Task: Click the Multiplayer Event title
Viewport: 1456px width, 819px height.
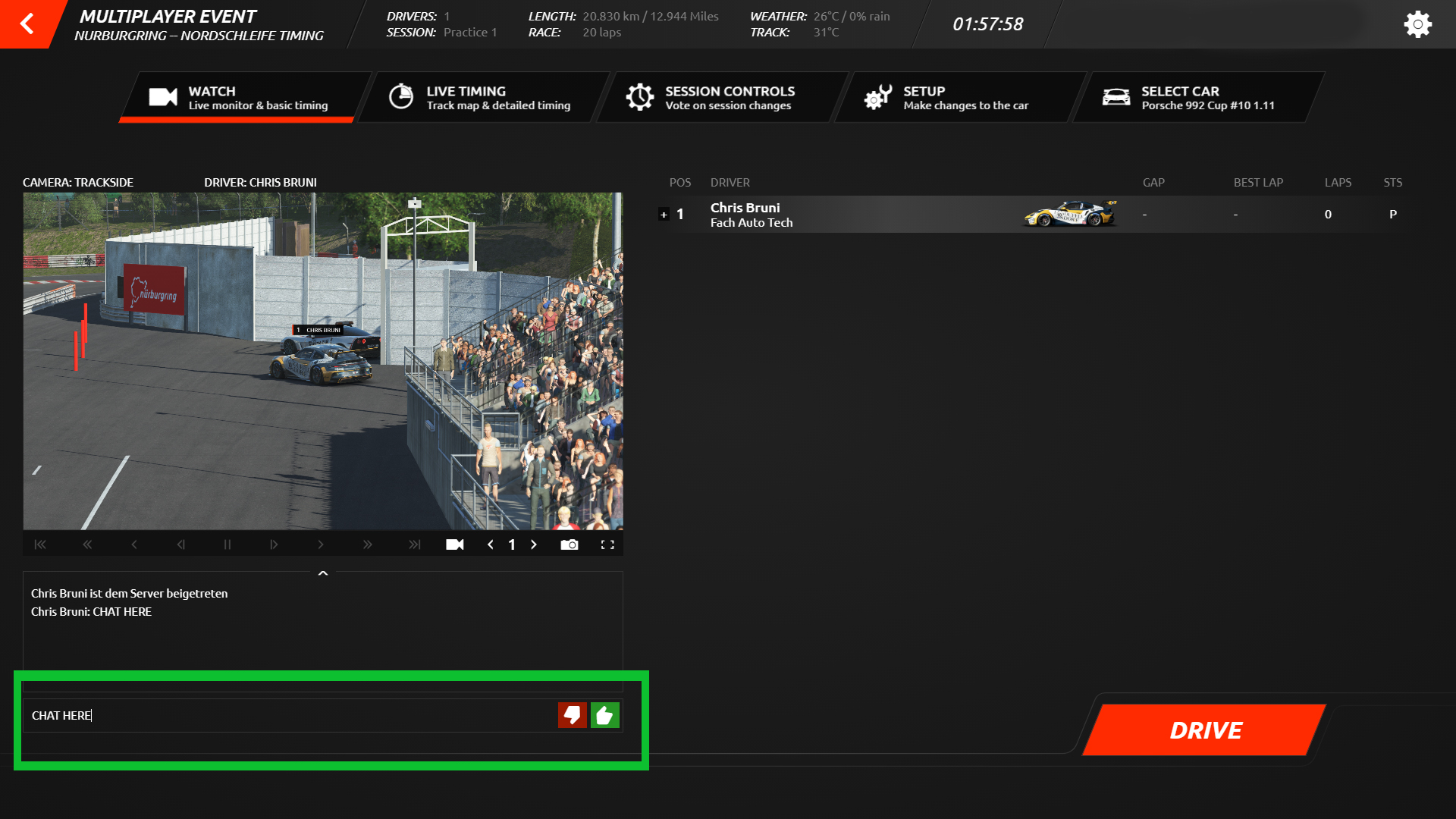Action: pos(168,16)
